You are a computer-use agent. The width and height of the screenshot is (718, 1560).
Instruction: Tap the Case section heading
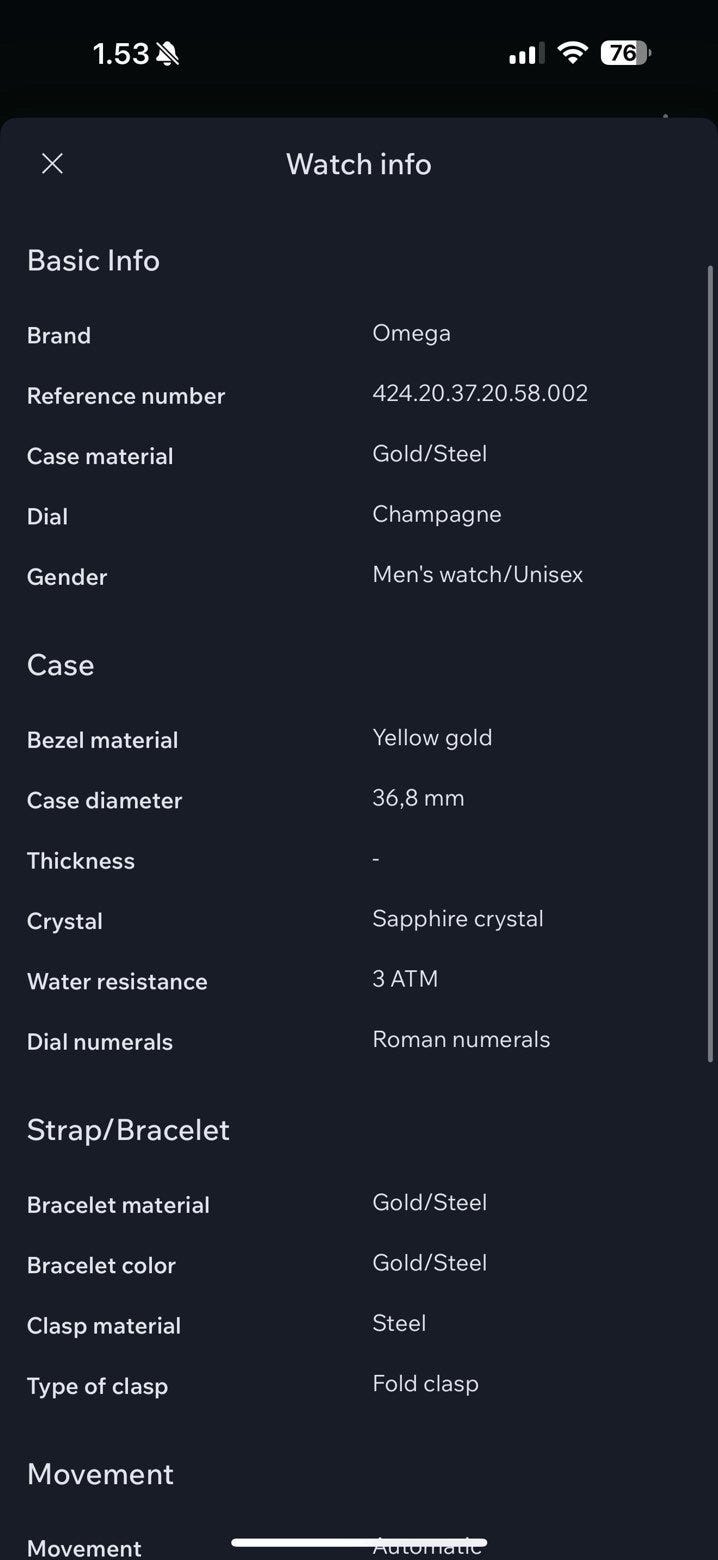click(x=60, y=665)
